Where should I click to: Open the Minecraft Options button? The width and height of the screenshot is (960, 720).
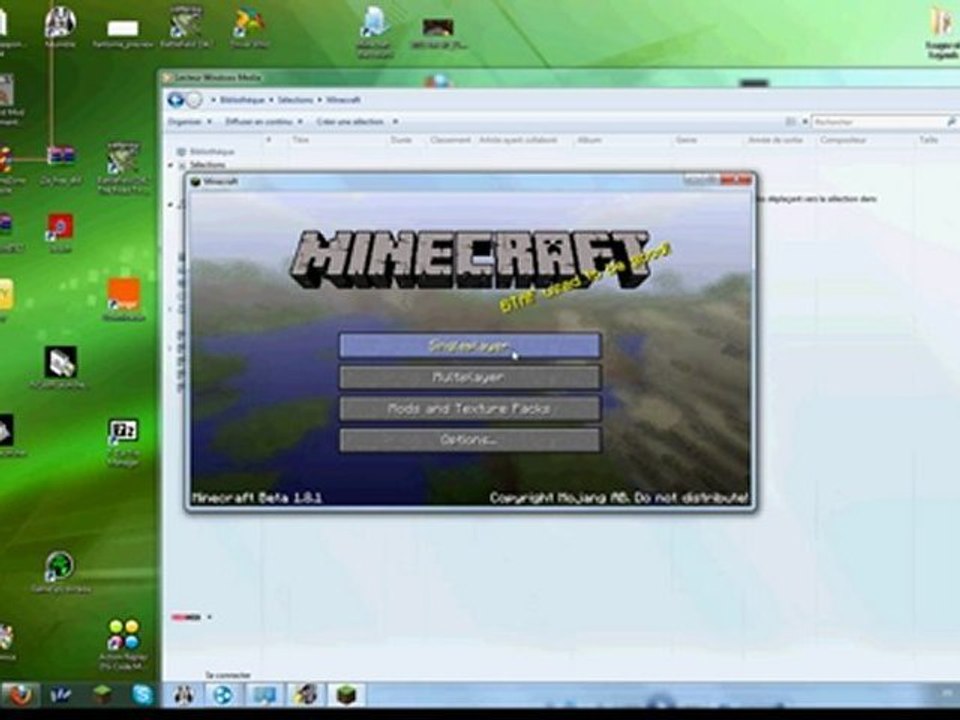point(470,440)
